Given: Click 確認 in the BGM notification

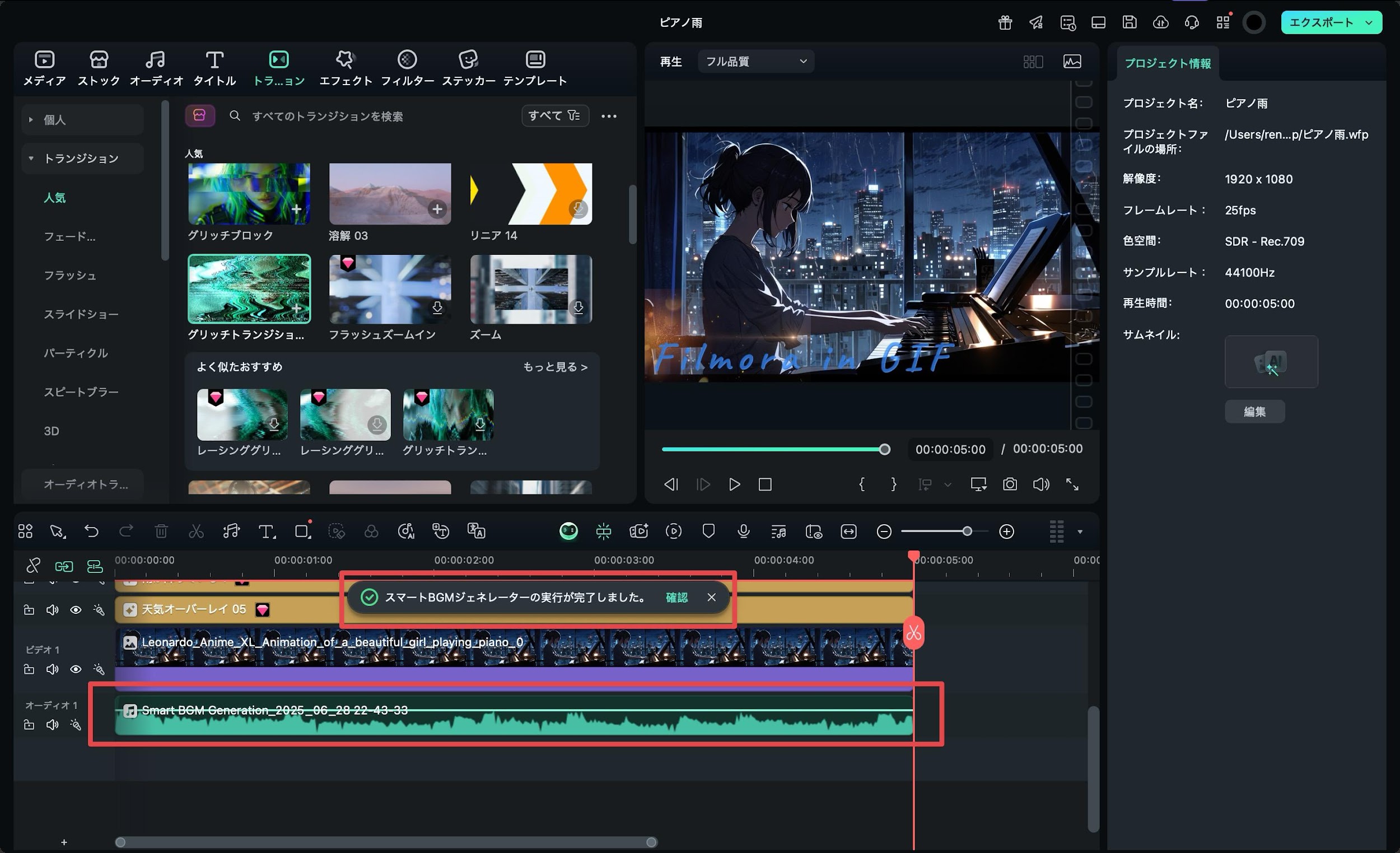Looking at the screenshot, I should pyautogui.click(x=676, y=597).
